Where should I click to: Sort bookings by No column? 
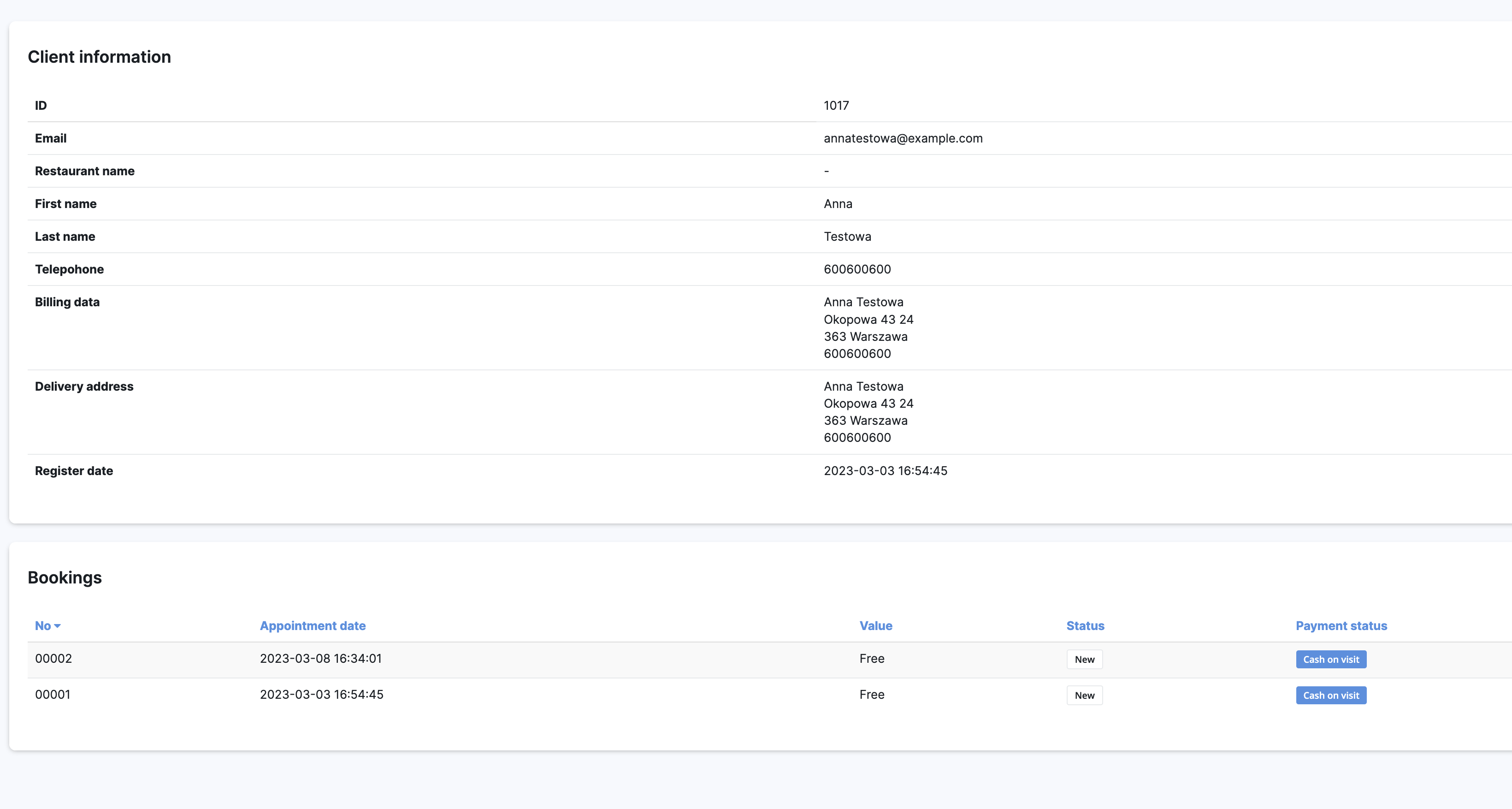tap(43, 626)
